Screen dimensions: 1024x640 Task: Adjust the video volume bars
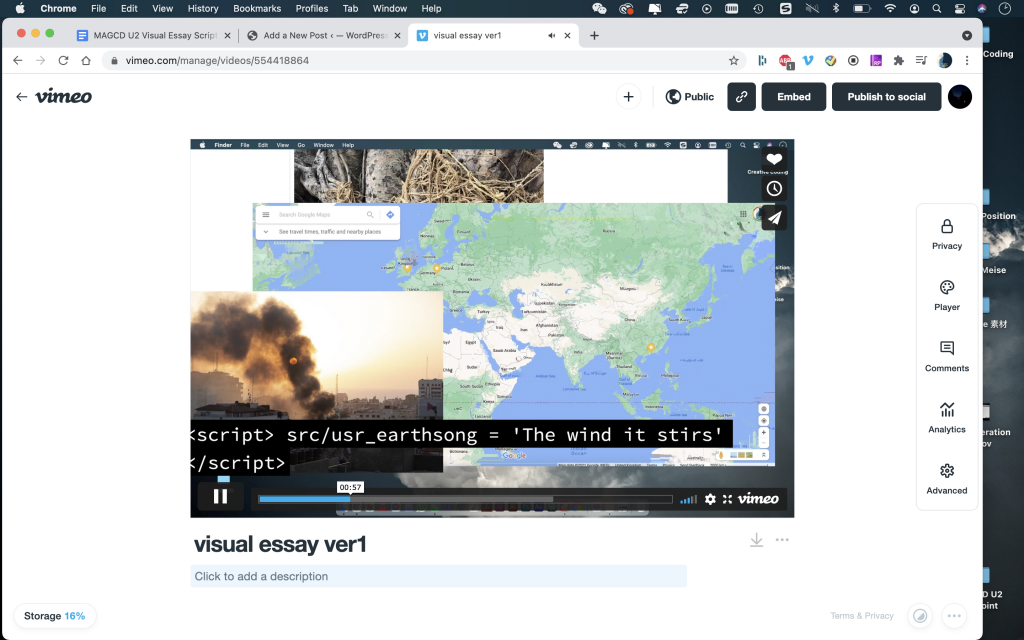[x=688, y=499]
